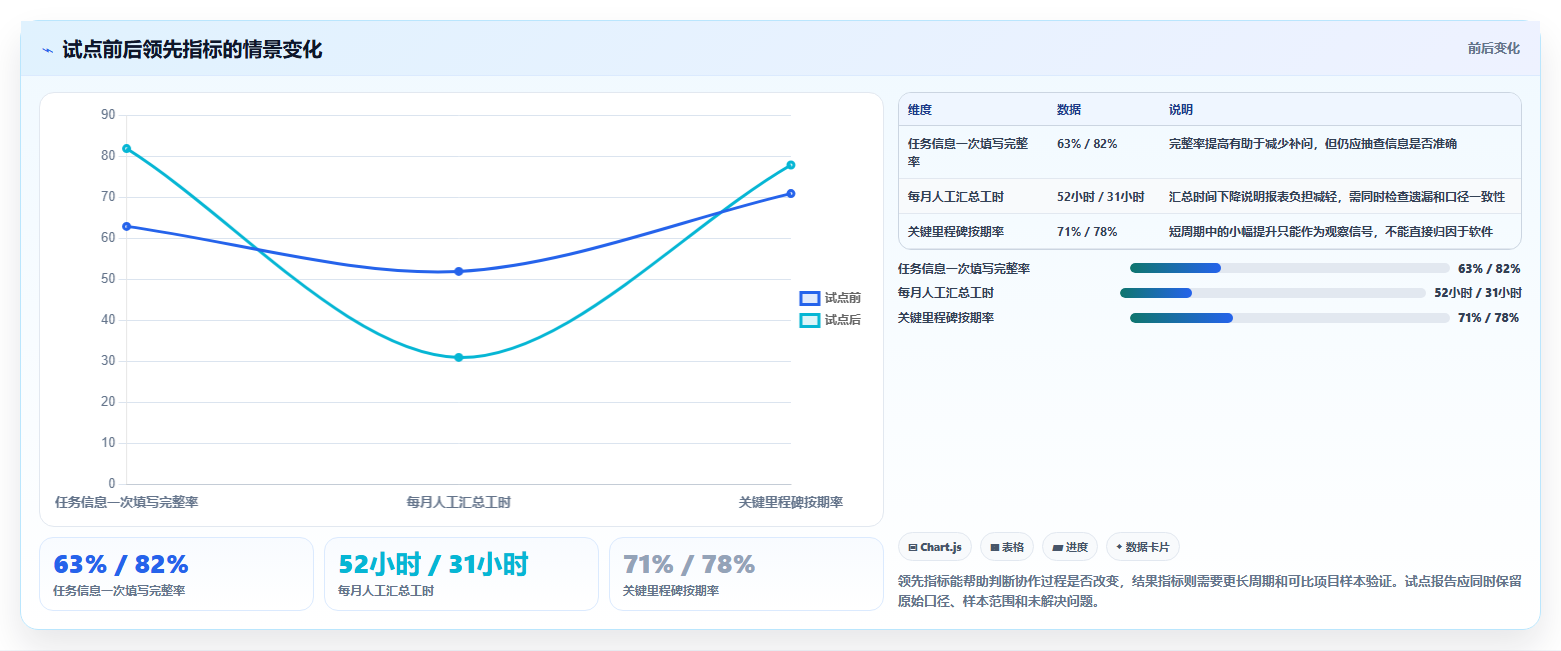Click progress value 71% / 78% beside bar
This screenshot has height=651, width=1561.
coord(1489,318)
